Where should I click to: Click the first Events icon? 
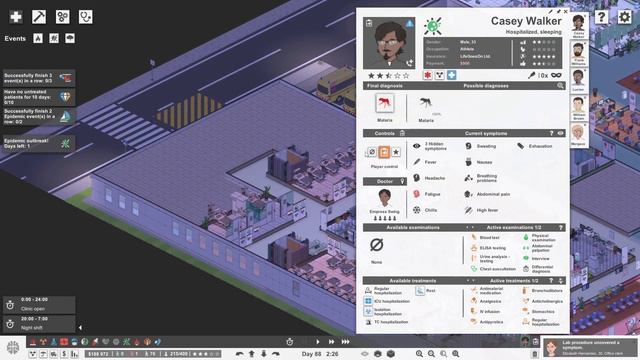(x=38, y=38)
